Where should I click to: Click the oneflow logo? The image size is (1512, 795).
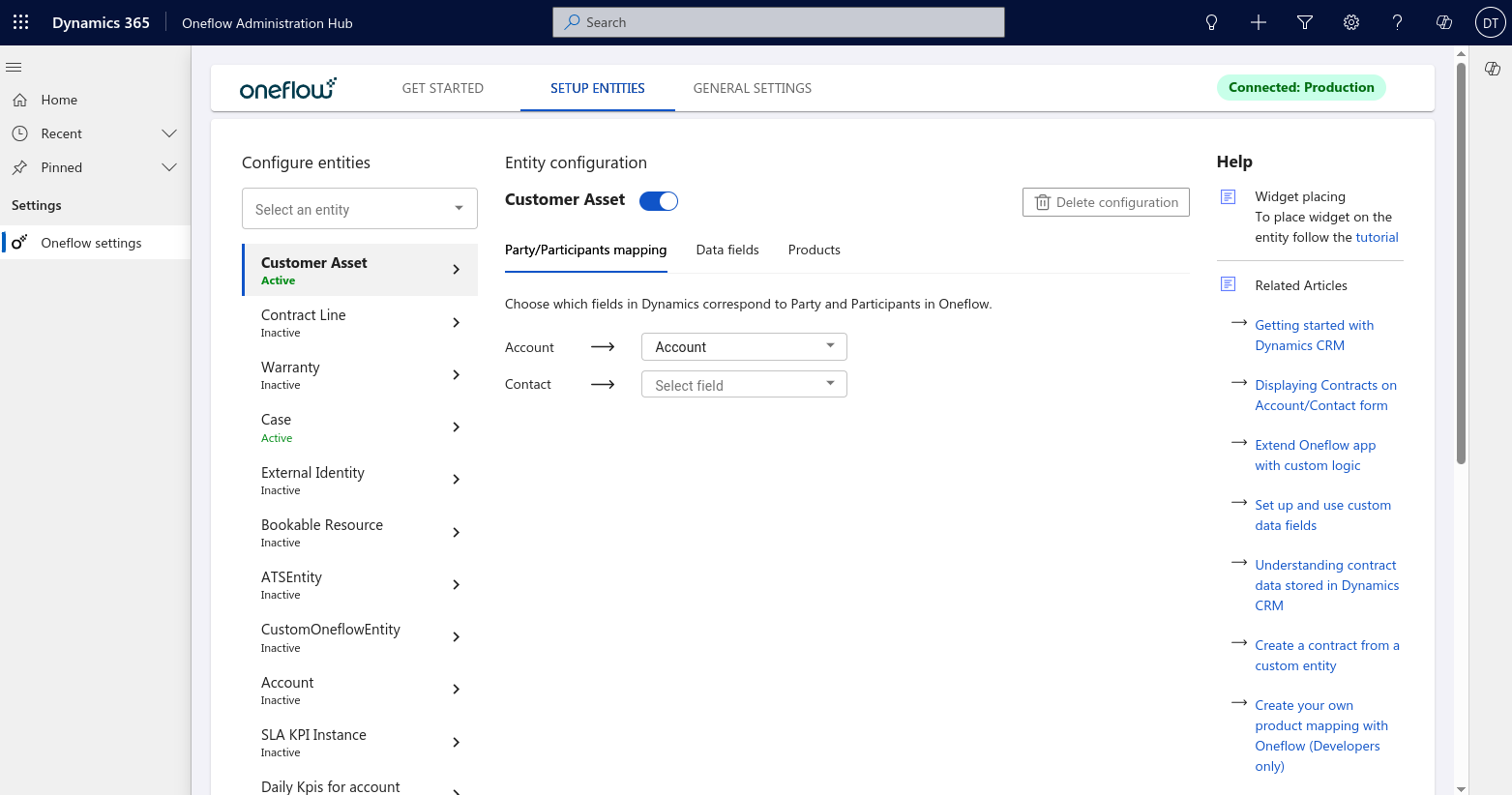pos(288,88)
